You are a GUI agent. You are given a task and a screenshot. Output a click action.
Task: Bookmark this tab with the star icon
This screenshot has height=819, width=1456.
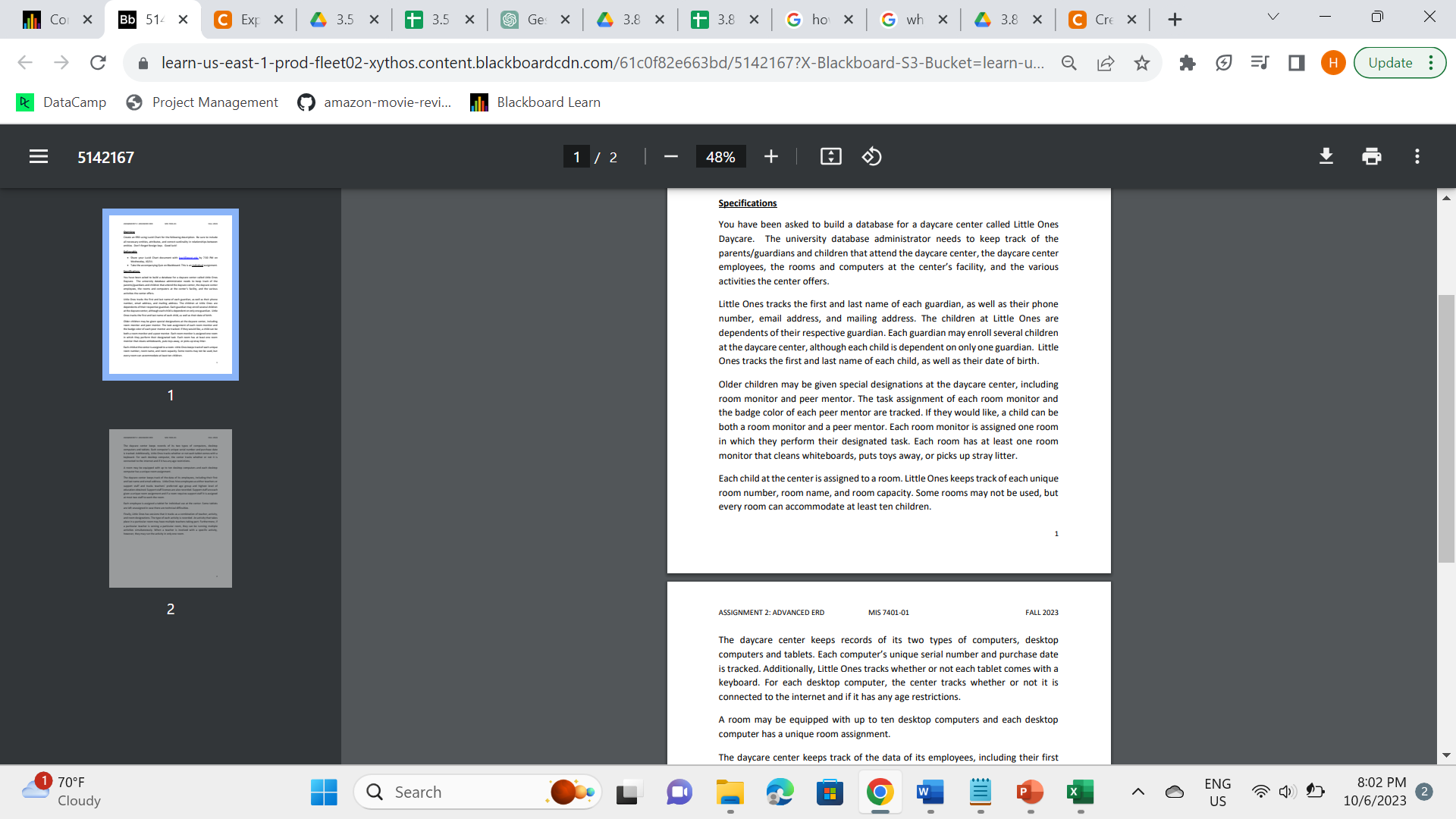click(1142, 63)
